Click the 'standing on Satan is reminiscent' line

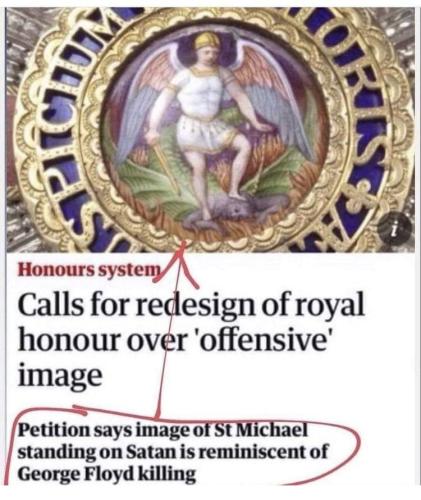(172, 452)
